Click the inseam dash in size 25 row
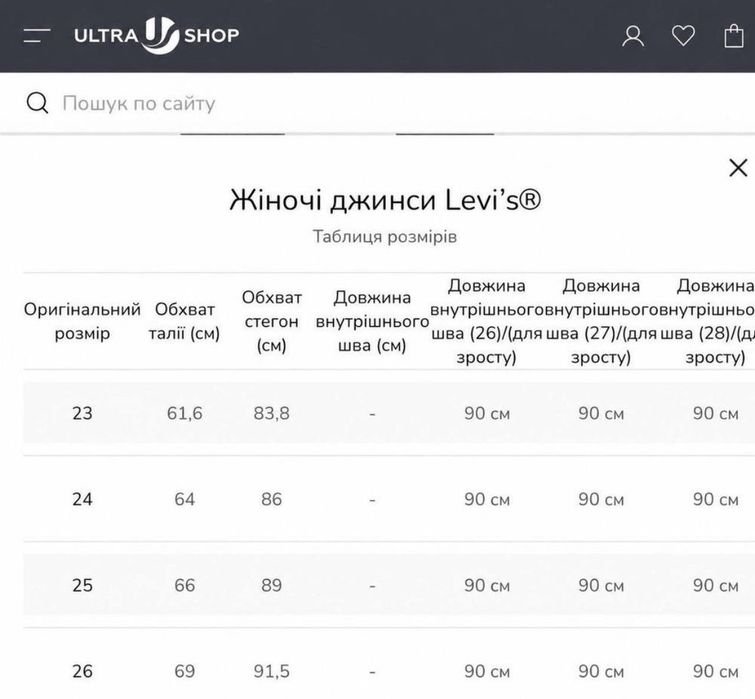 point(372,586)
